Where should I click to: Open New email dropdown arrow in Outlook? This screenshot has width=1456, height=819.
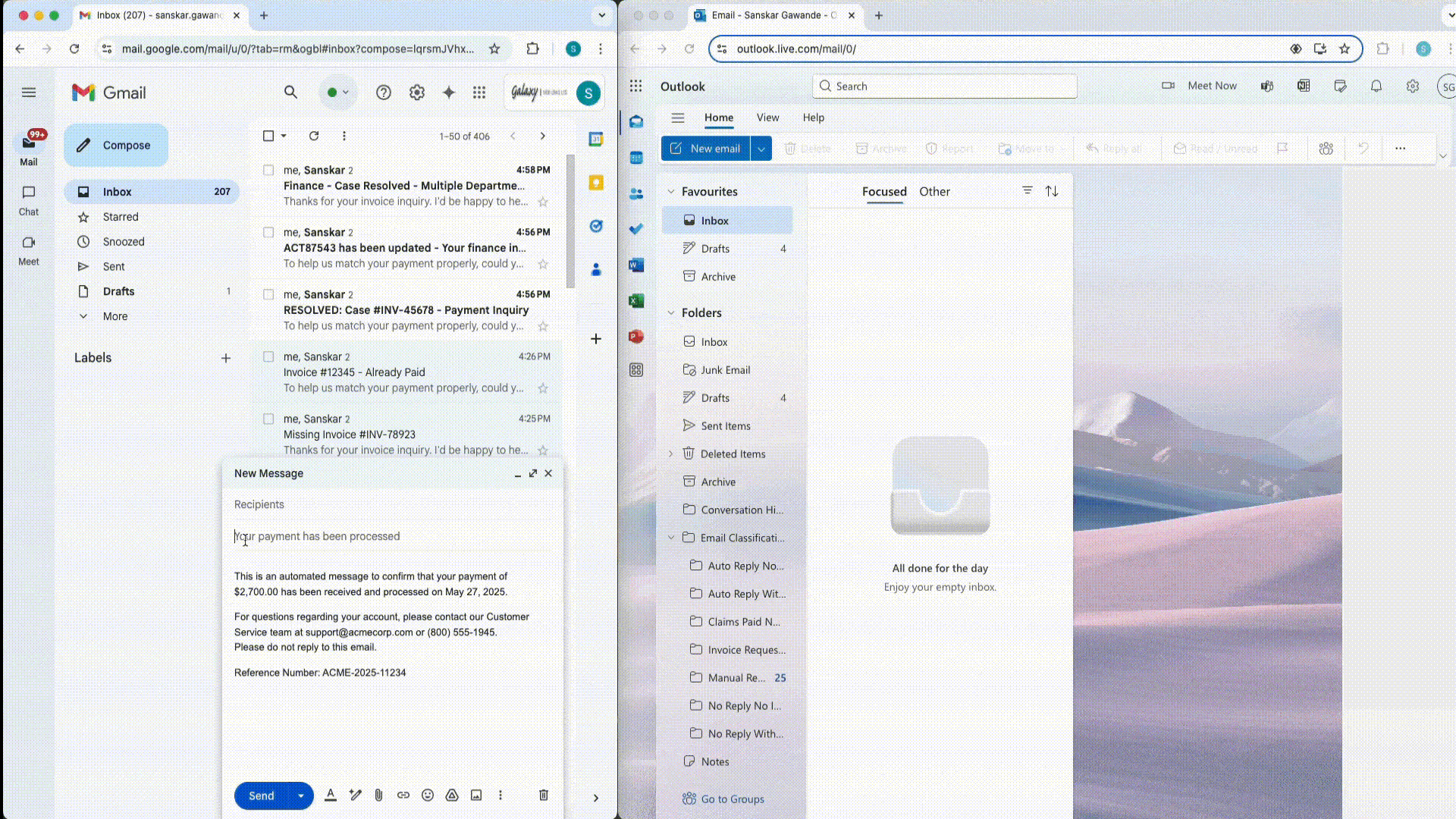pyautogui.click(x=761, y=149)
